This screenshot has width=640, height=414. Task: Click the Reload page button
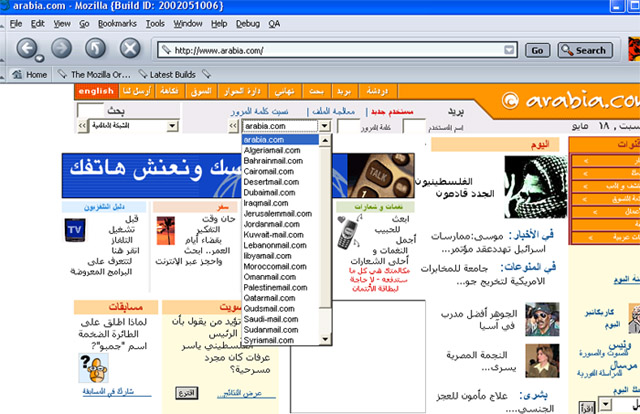[x=96, y=49]
